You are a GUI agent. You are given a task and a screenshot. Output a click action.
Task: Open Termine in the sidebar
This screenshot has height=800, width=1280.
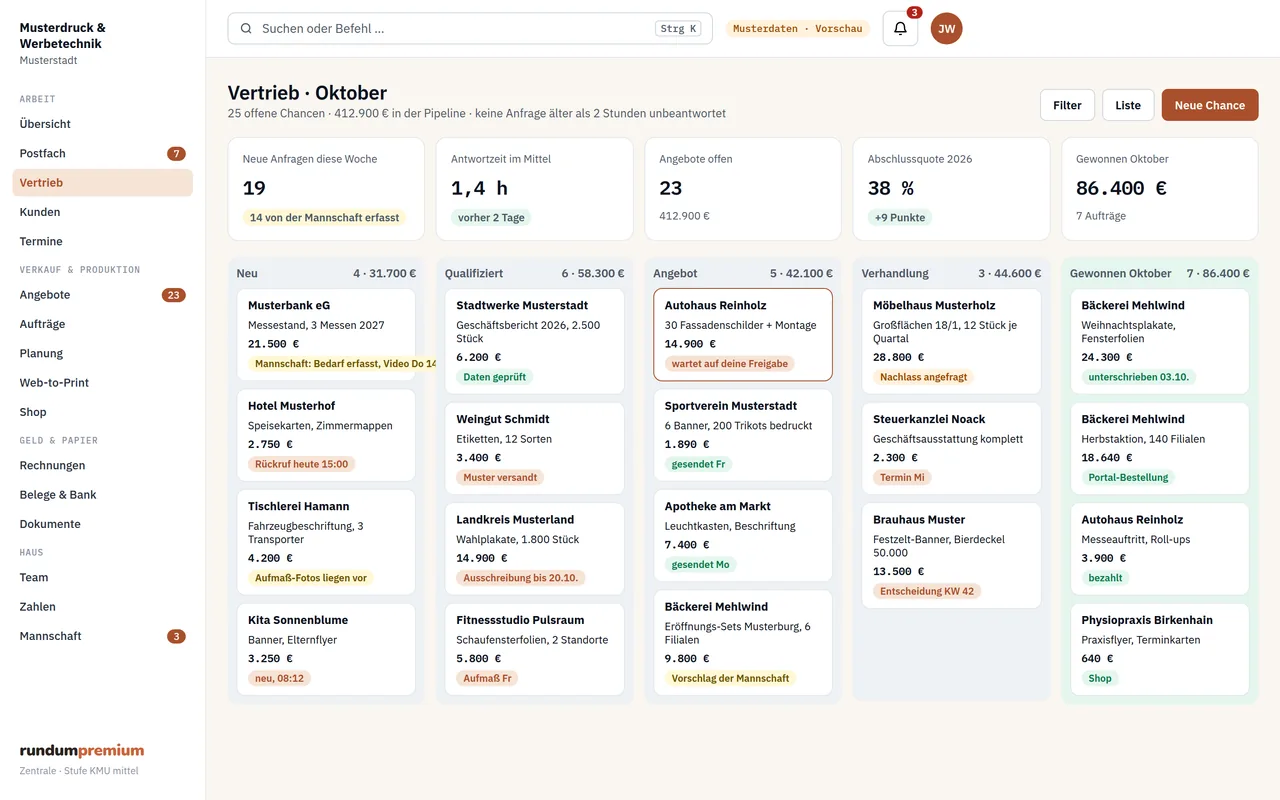pos(102,241)
